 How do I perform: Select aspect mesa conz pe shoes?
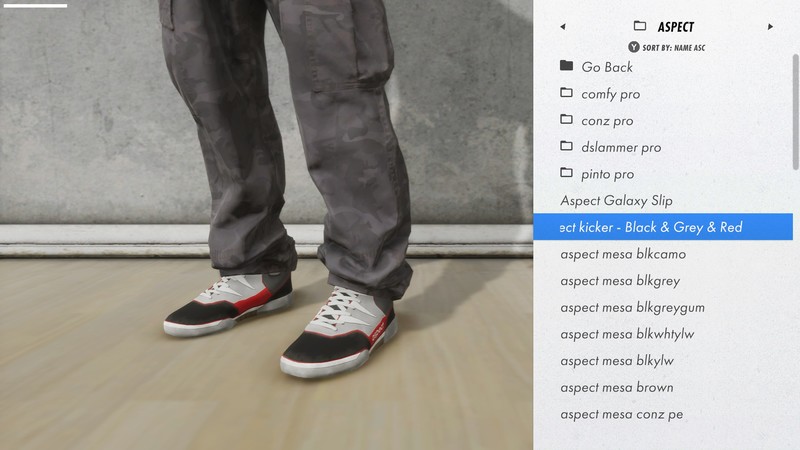pos(622,414)
